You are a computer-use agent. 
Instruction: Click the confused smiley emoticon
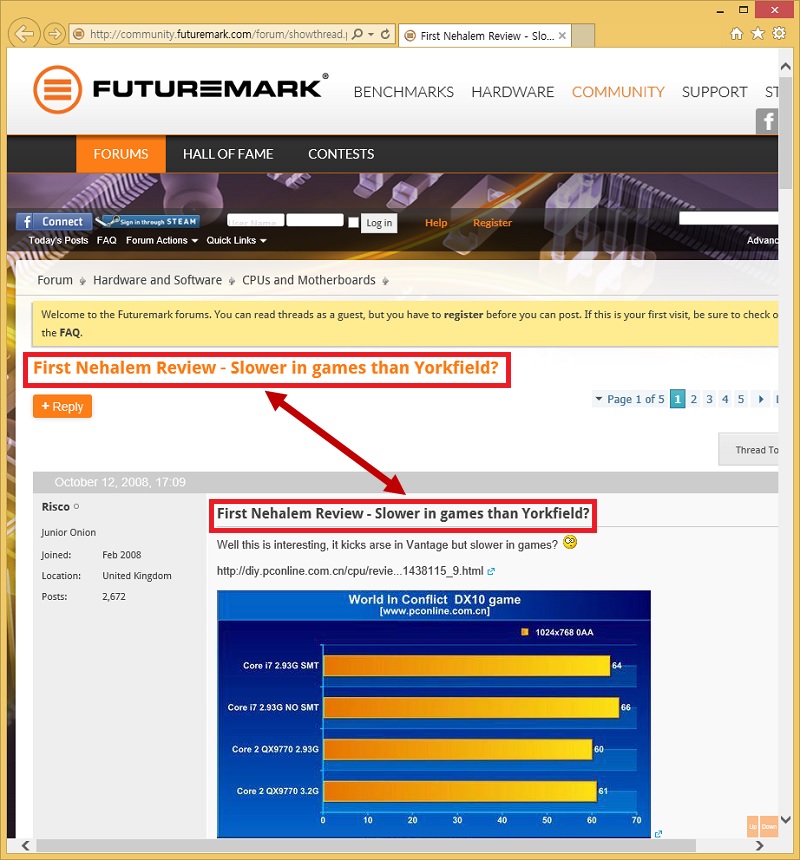pyautogui.click(x=570, y=542)
